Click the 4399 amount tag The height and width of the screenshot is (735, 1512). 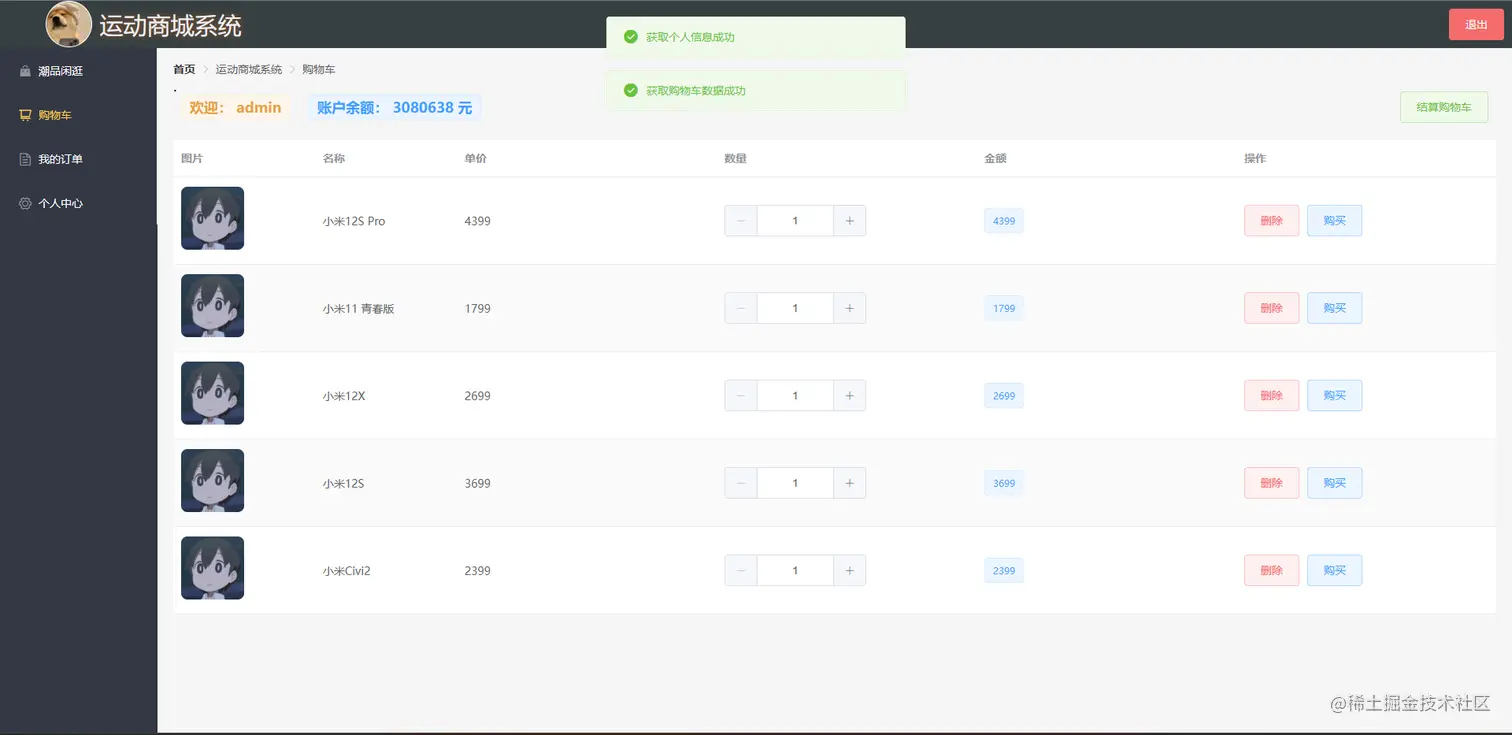click(x=1004, y=221)
